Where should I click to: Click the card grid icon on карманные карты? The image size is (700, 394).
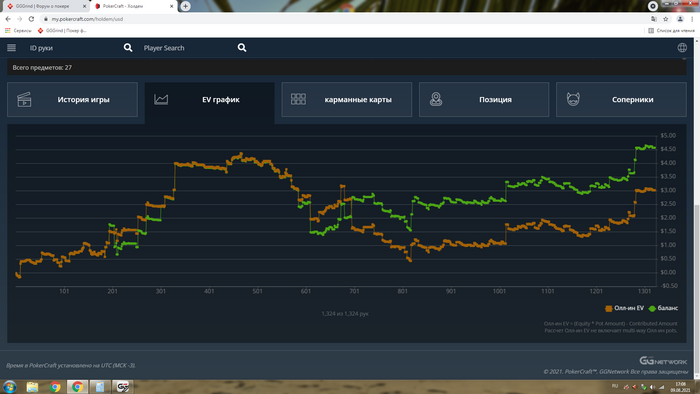click(x=298, y=99)
